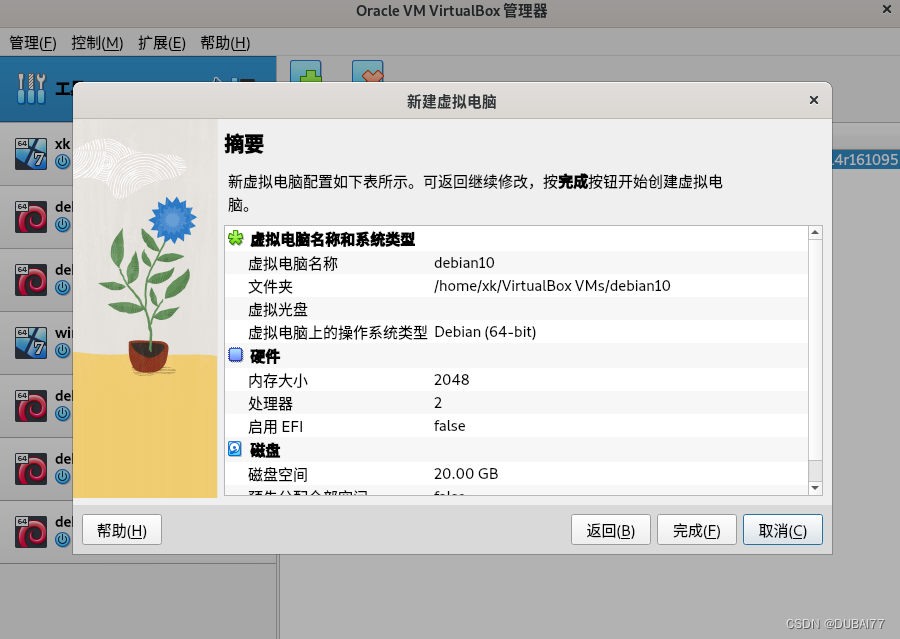This screenshot has width=900, height=639.
Task: Click the Debian (64-bit) value
Action: tap(485, 332)
